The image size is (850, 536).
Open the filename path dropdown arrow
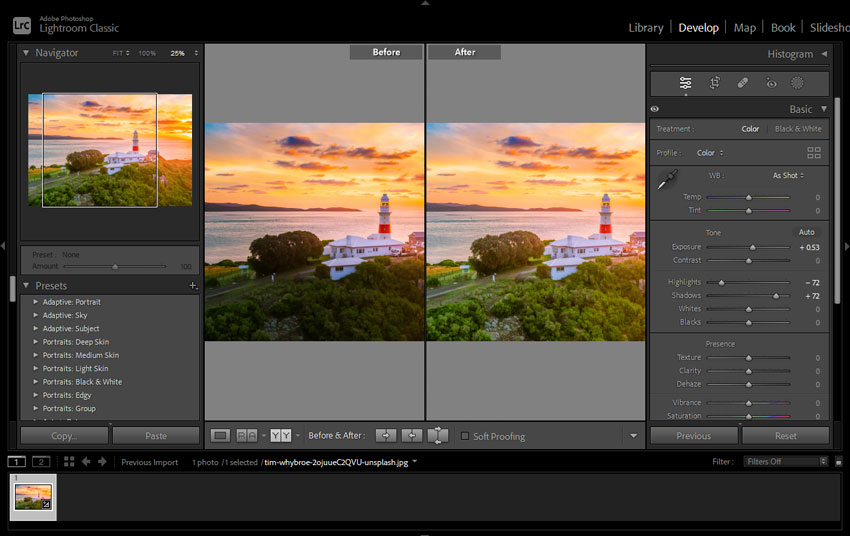pyautogui.click(x=415, y=462)
